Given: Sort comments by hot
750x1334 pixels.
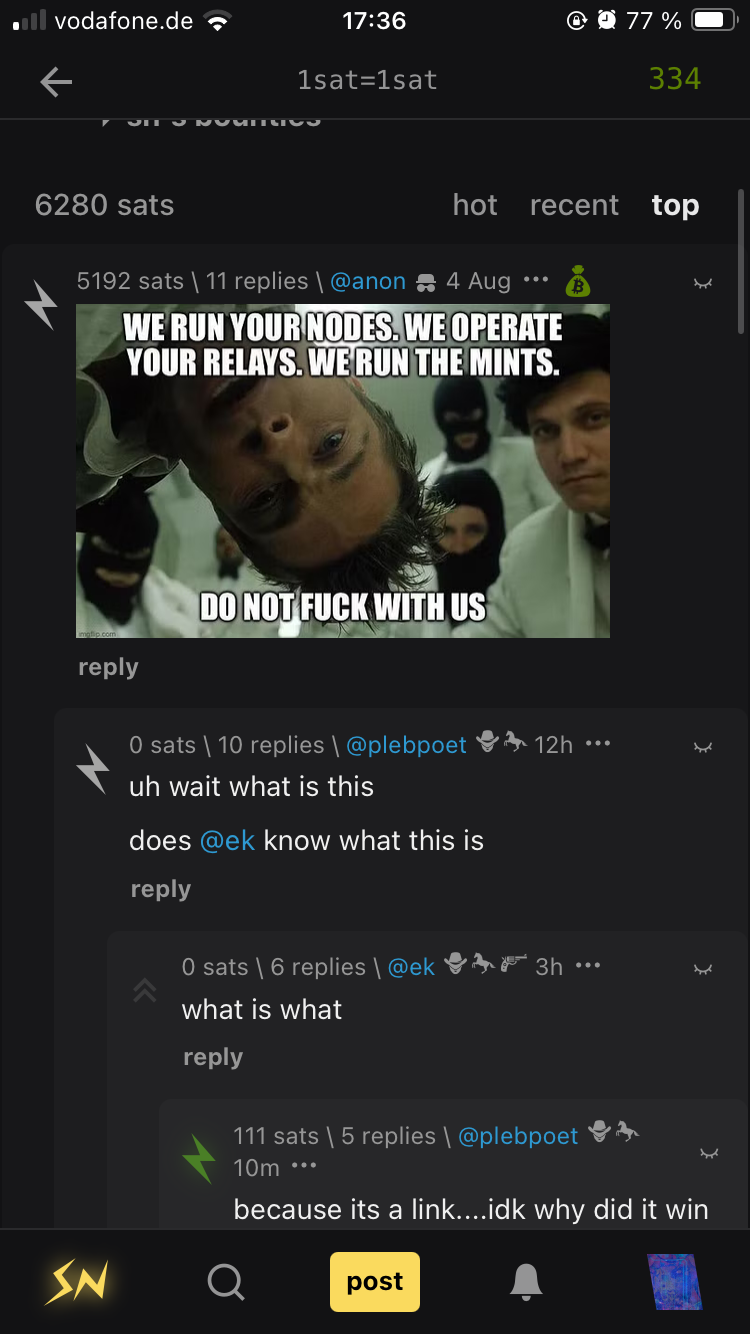Looking at the screenshot, I should coord(475,205).
